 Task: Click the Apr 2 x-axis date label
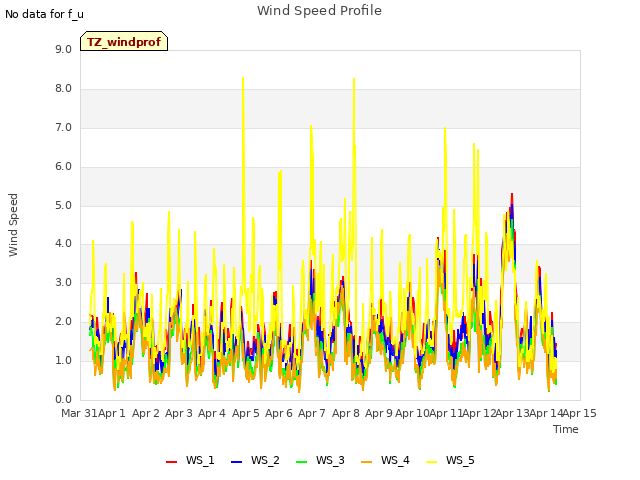coord(146,413)
